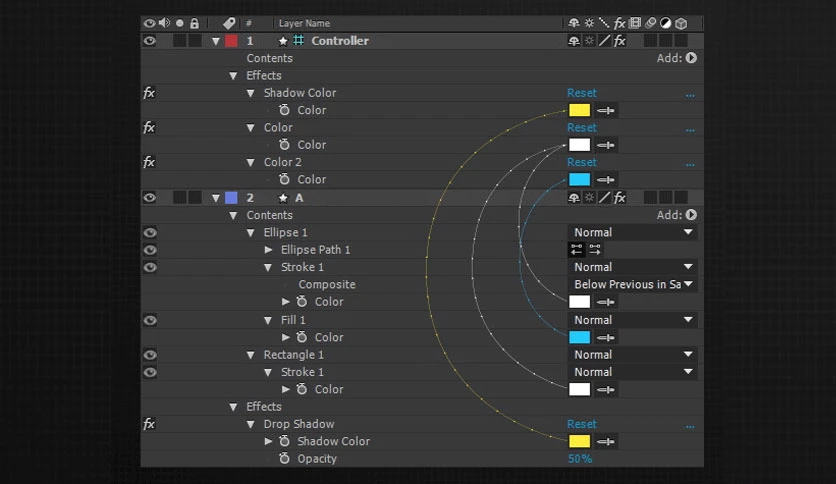This screenshot has height=484, width=836.
Task: Click the Audio speaker column header icon
Action: [164, 23]
